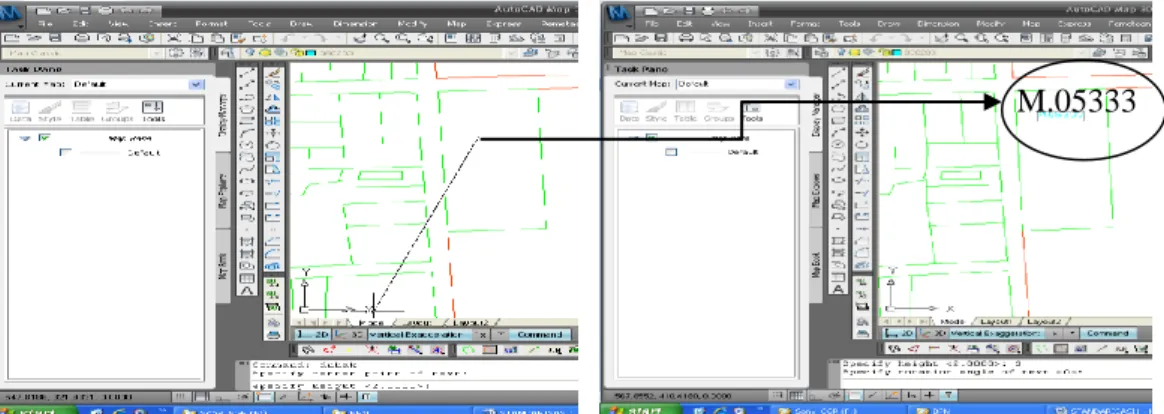Click New drawing icon in left window toolbar
1164x414 pixels.
[10, 39]
